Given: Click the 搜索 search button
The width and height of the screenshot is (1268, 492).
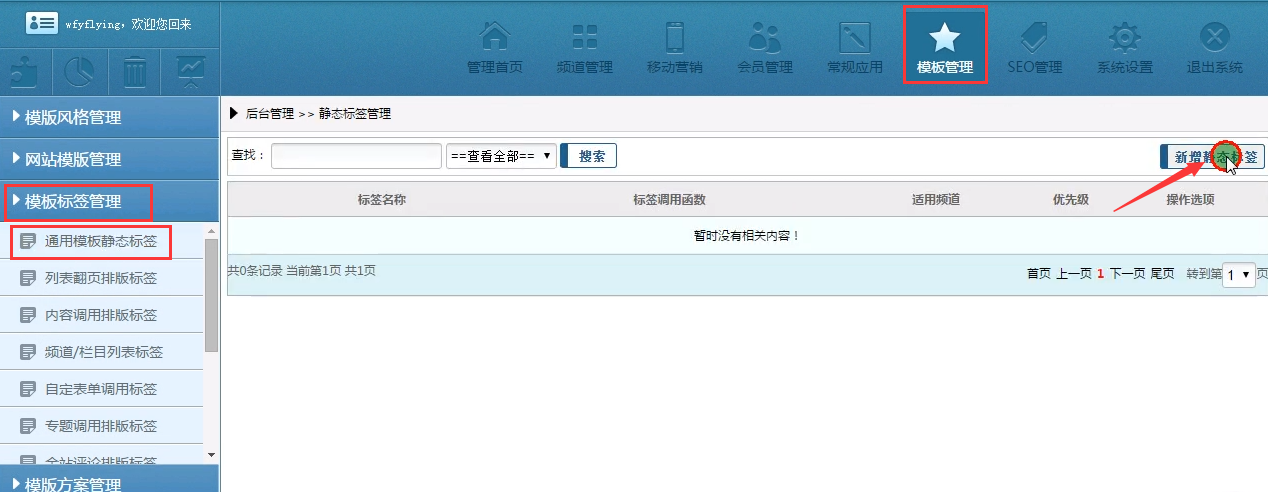Looking at the screenshot, I should 591,156.
